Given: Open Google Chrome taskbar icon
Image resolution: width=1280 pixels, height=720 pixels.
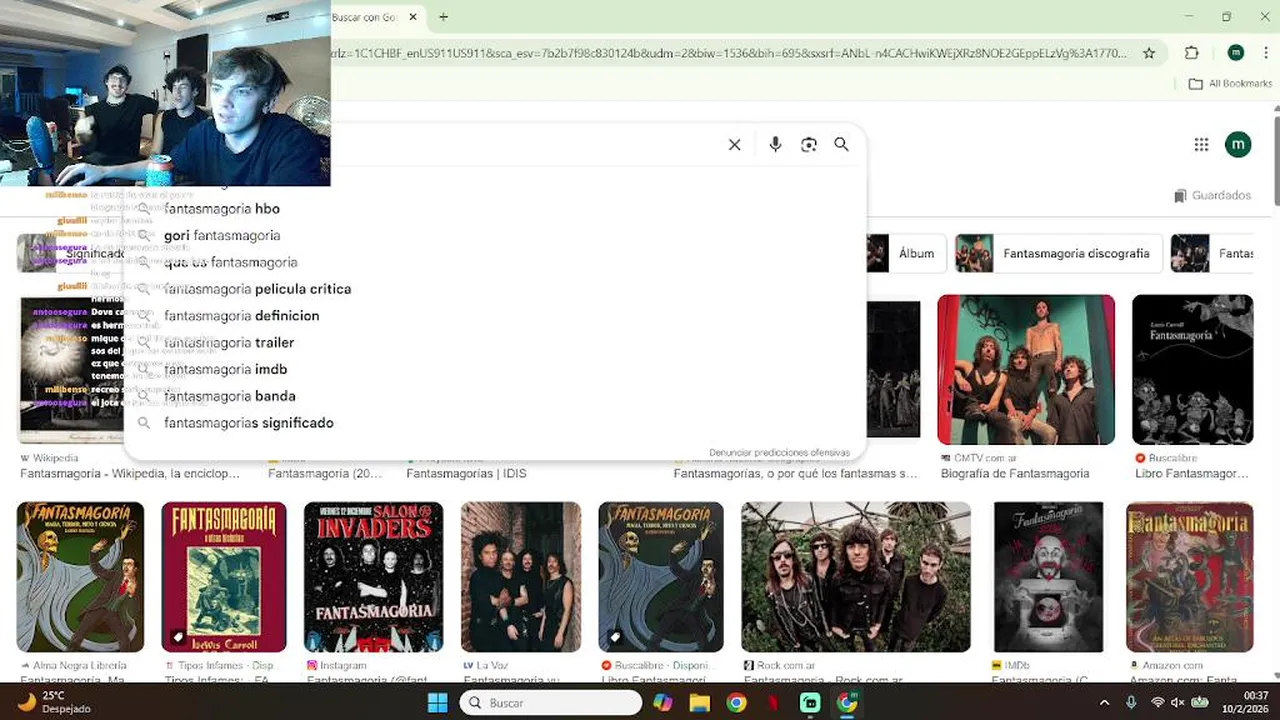Looking at the screenshot, I should pyautogui.click(x=736, y=703).
